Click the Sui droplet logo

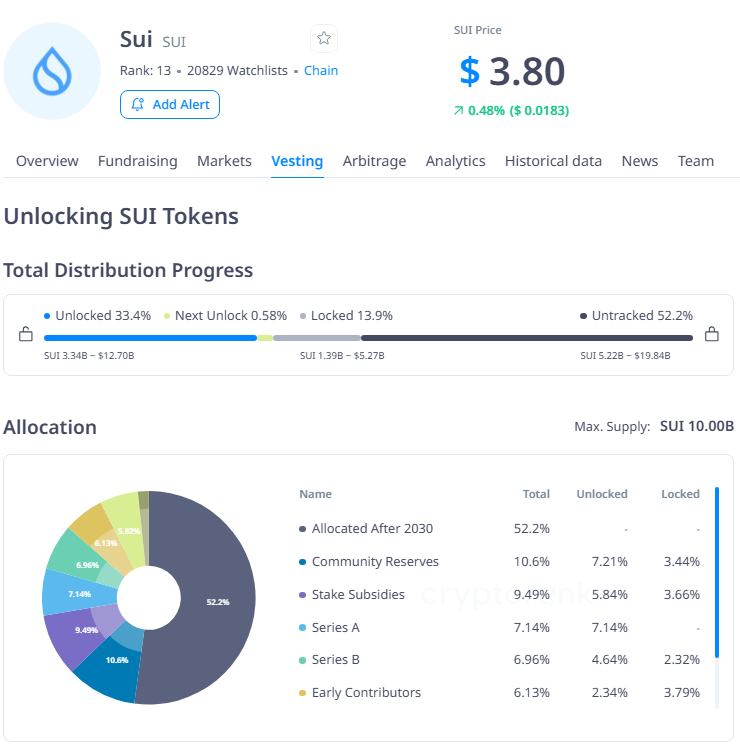click(52, 71)
